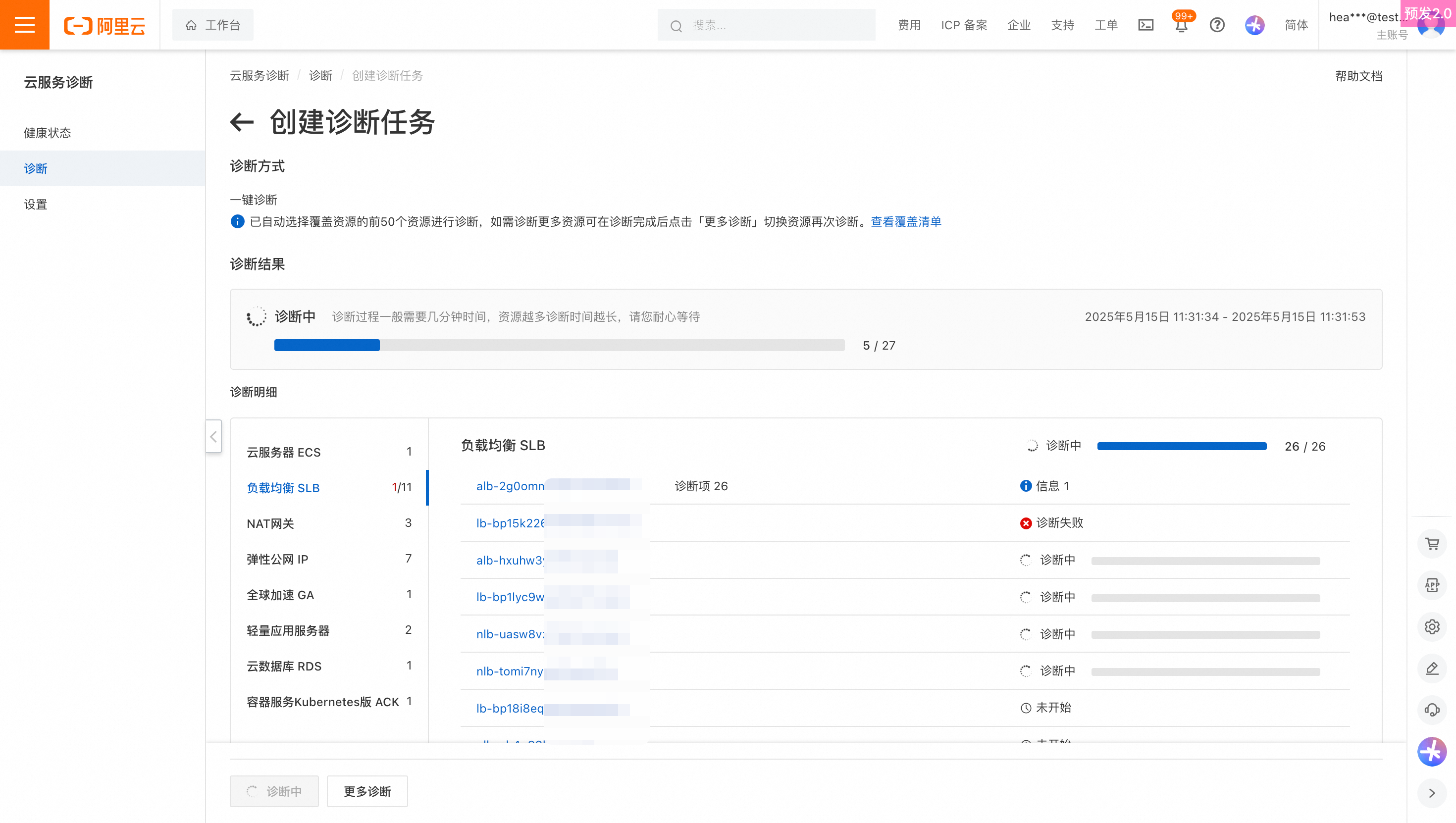Click the edit pencil side icon
Image resolution: width=1456 pixels, height=823 pixels.
(1432, 669)
